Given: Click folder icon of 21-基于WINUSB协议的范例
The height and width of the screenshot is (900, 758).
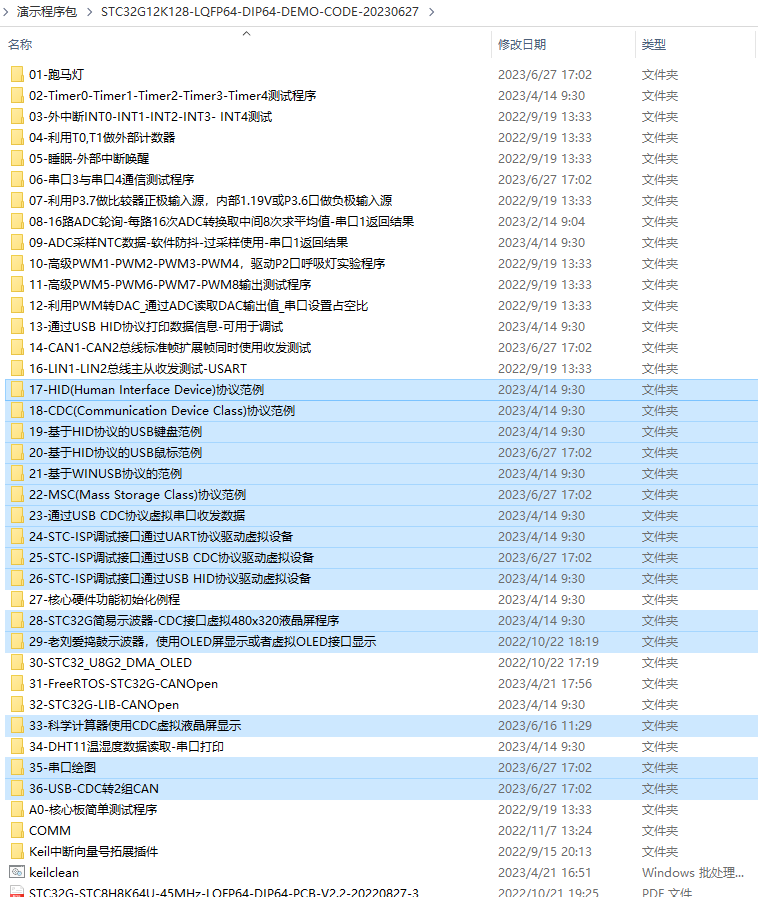Looking at the screenshot, I should pos(17,474).
